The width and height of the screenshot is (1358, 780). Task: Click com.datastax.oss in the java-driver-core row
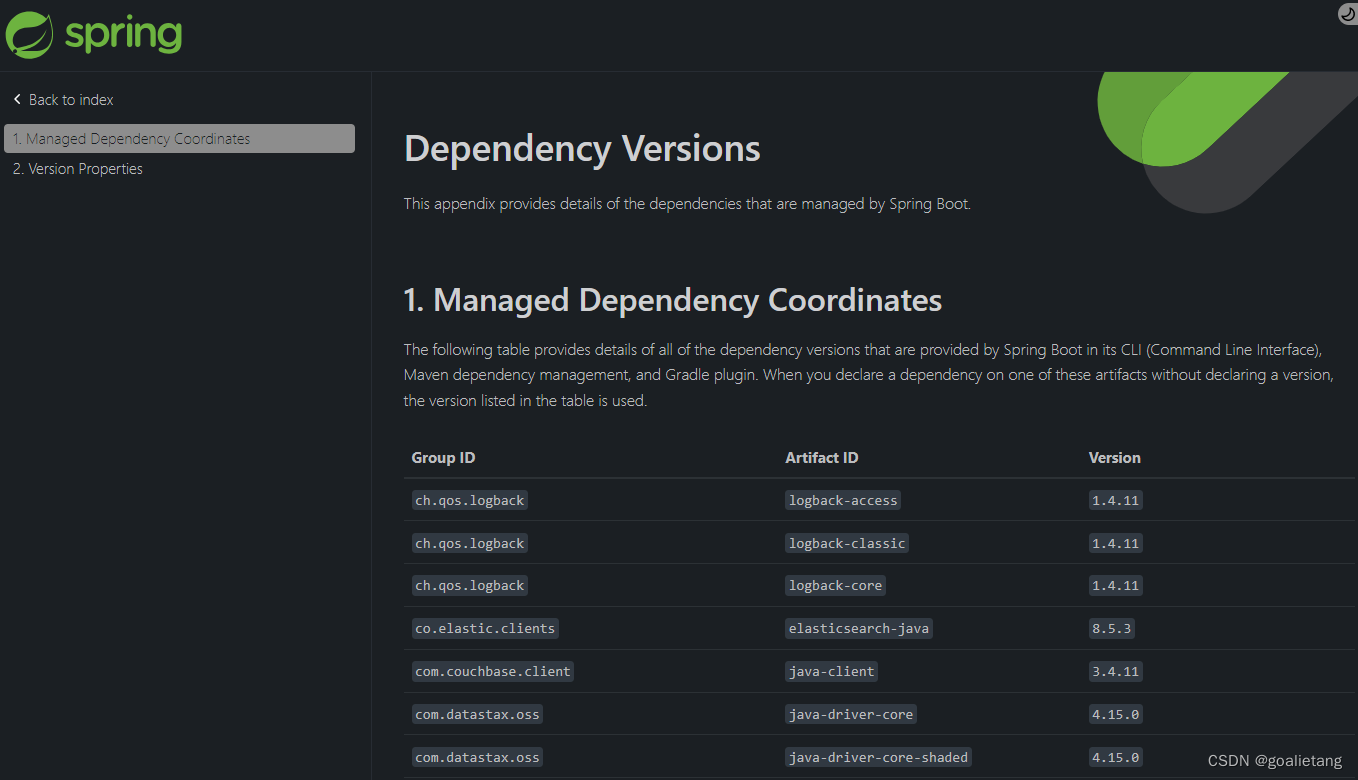click(x=477, y=714)
